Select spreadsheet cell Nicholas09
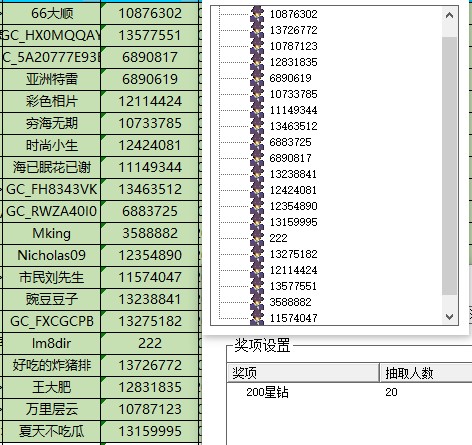 (51, 255)
